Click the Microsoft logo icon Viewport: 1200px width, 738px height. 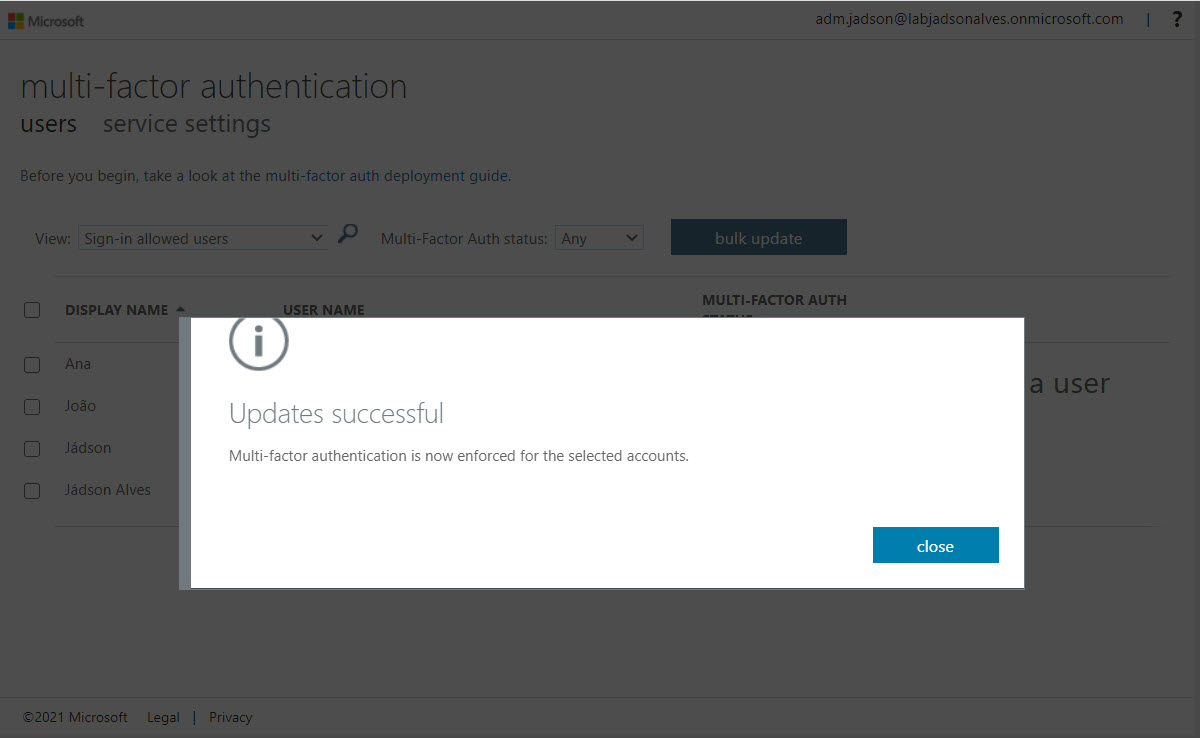[x=16, y=20]
